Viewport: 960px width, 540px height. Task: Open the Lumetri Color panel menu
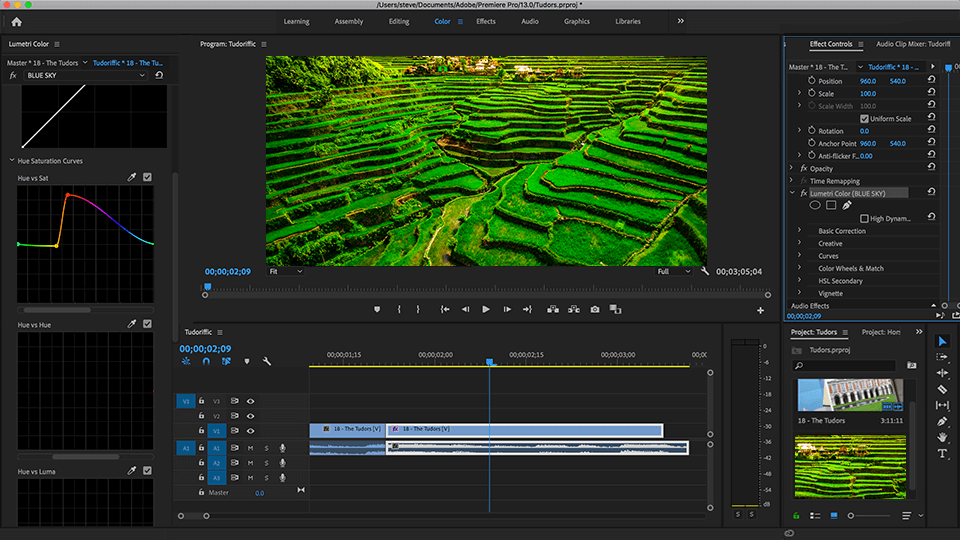(57, 44)
